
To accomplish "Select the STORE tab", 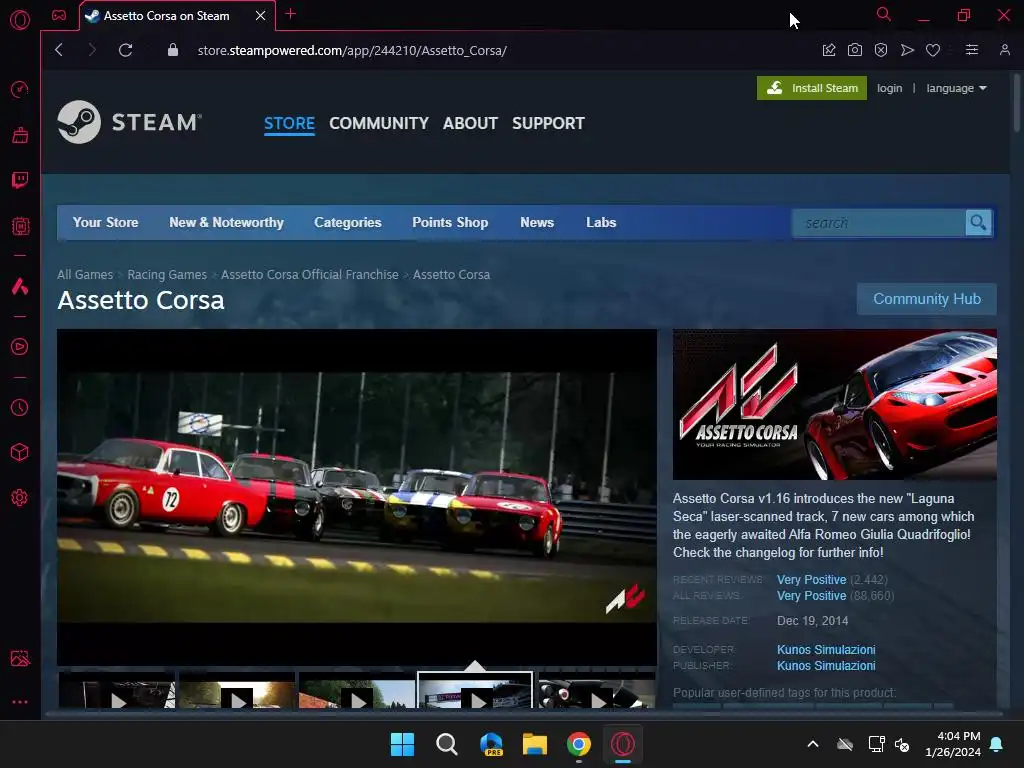I will [x=289, y=123].
